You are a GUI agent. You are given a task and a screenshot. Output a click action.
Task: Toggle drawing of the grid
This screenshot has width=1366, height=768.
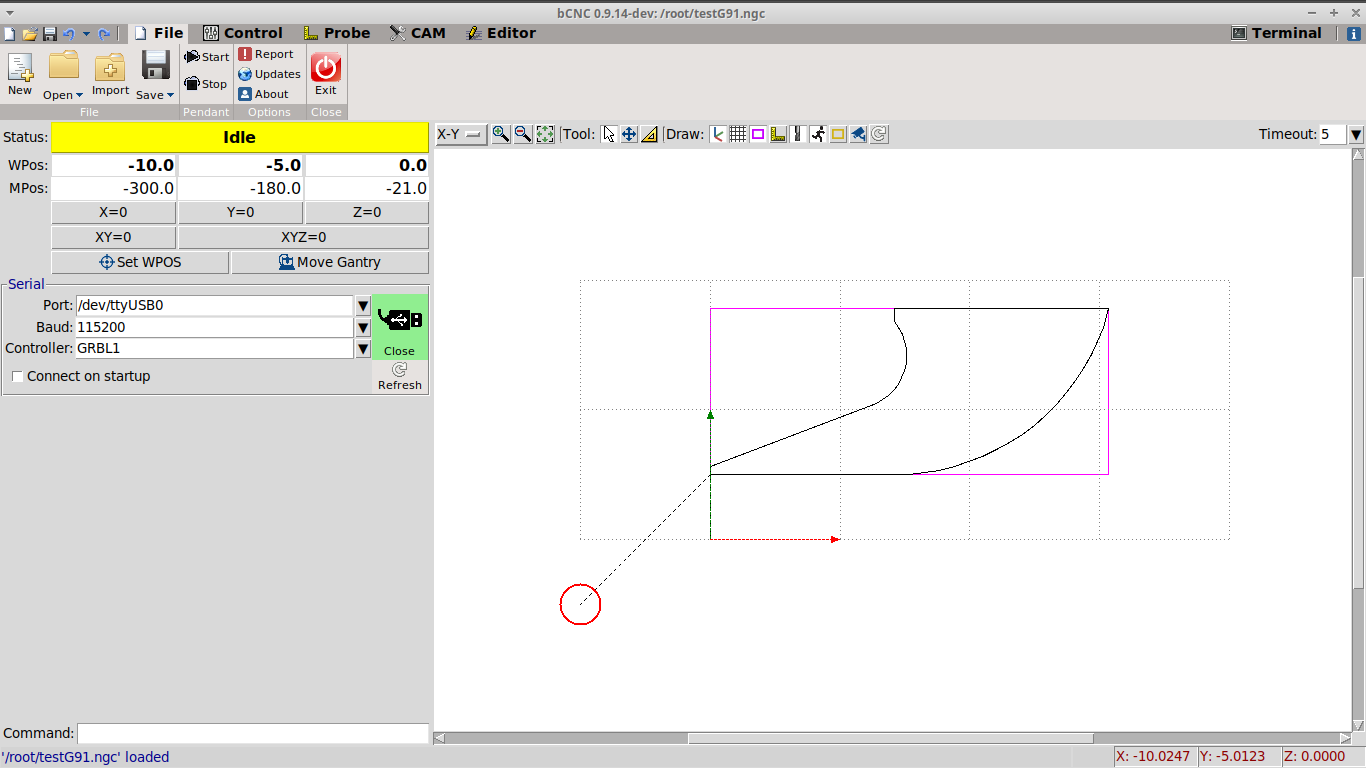[x=738, y=134]
